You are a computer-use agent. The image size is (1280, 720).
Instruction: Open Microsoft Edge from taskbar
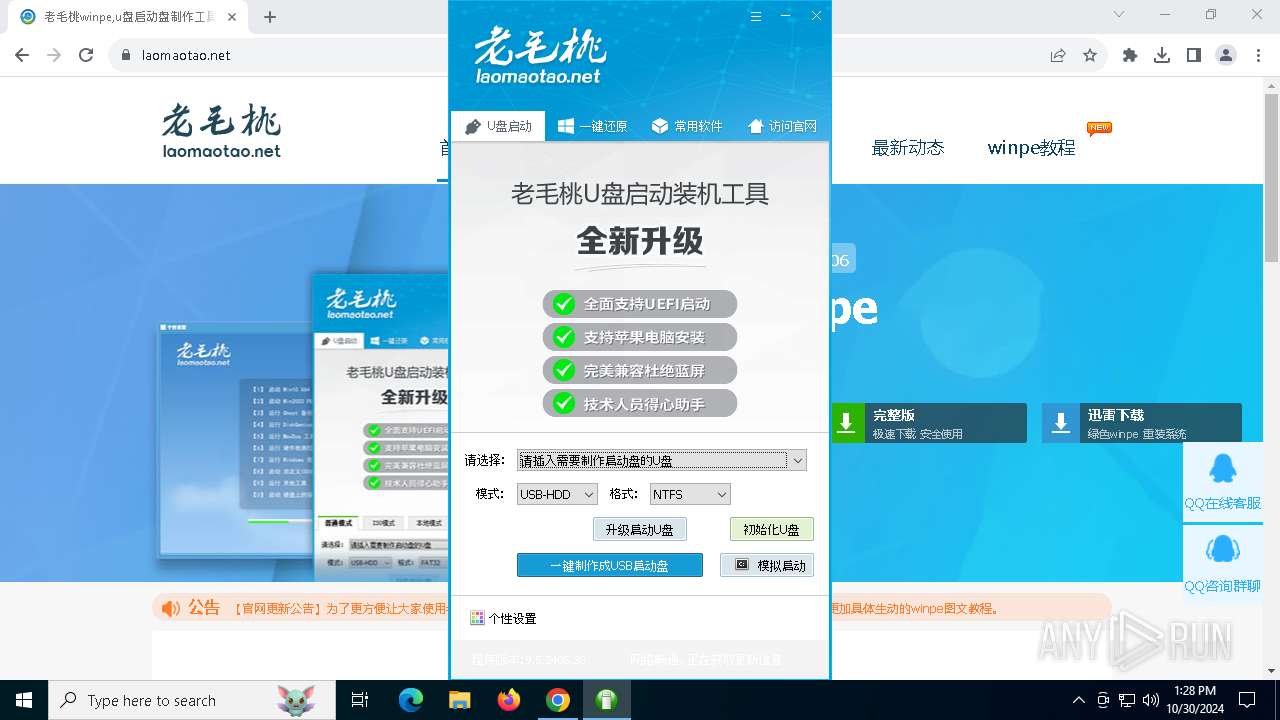(411, 700)
